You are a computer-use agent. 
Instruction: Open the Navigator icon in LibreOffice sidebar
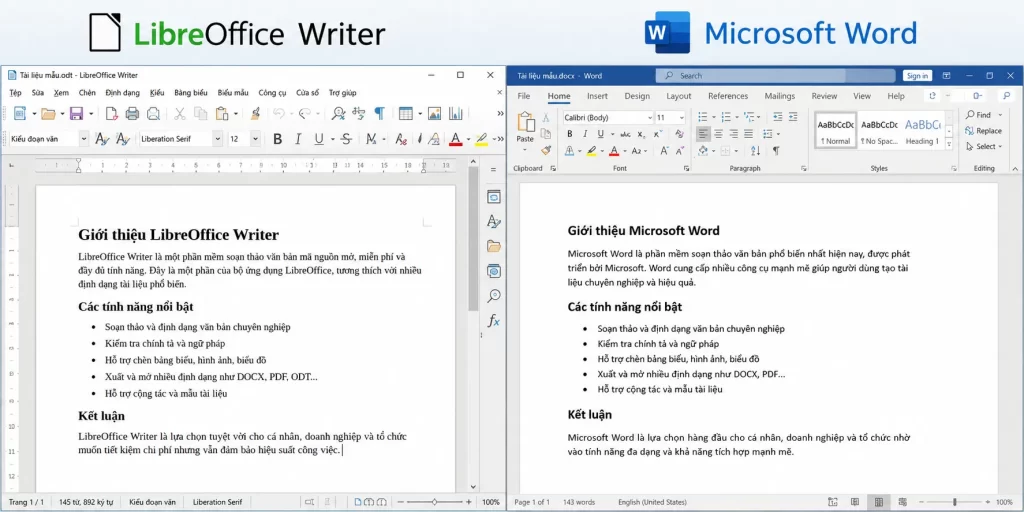click(x=494, y=296)
